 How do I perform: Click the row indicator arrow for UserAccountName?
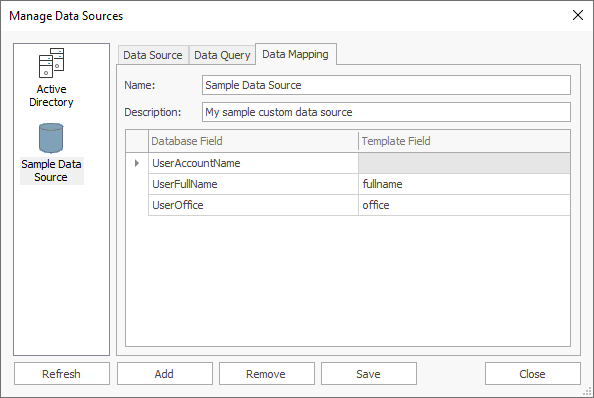[137, 163]
